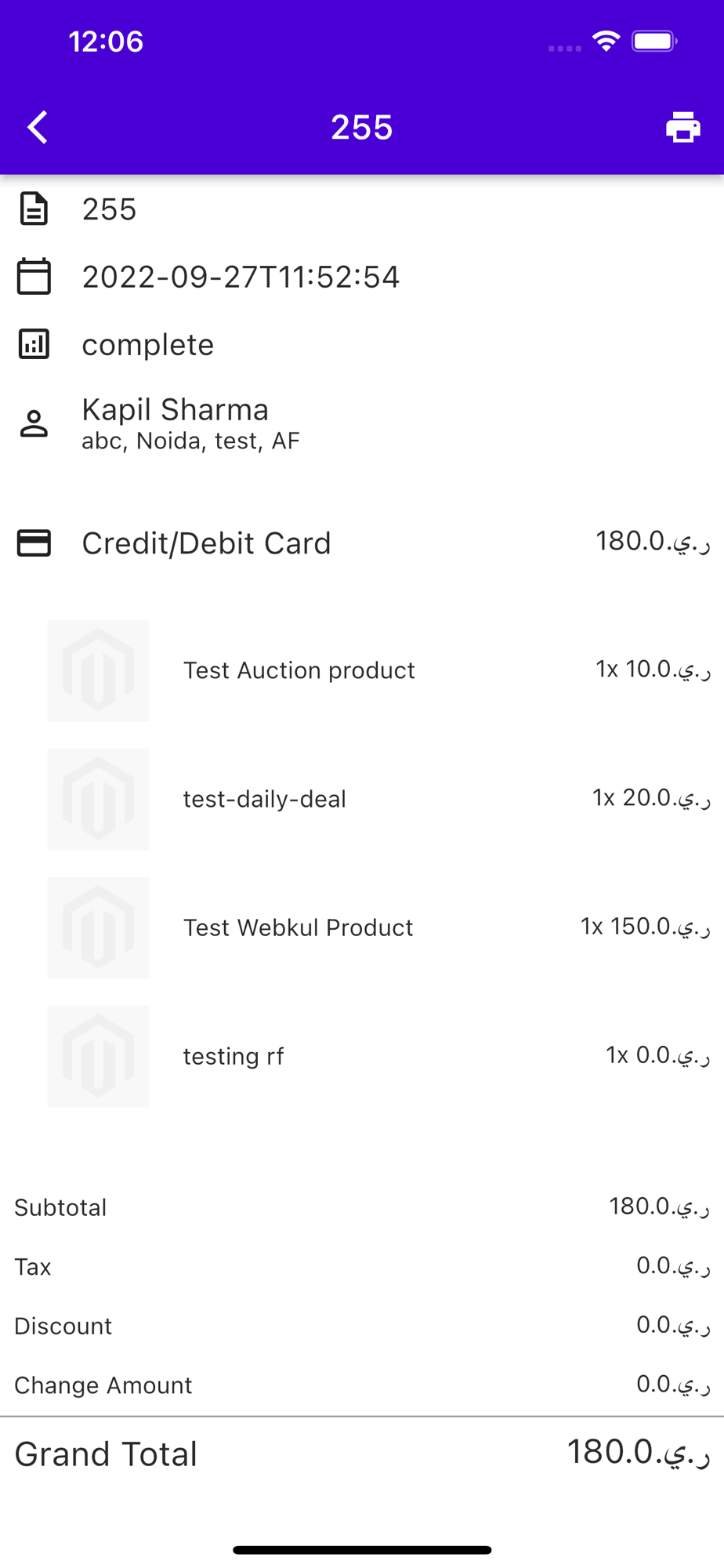Print order using the printer icon
724x1568 pixels.
tap(682, 127)
